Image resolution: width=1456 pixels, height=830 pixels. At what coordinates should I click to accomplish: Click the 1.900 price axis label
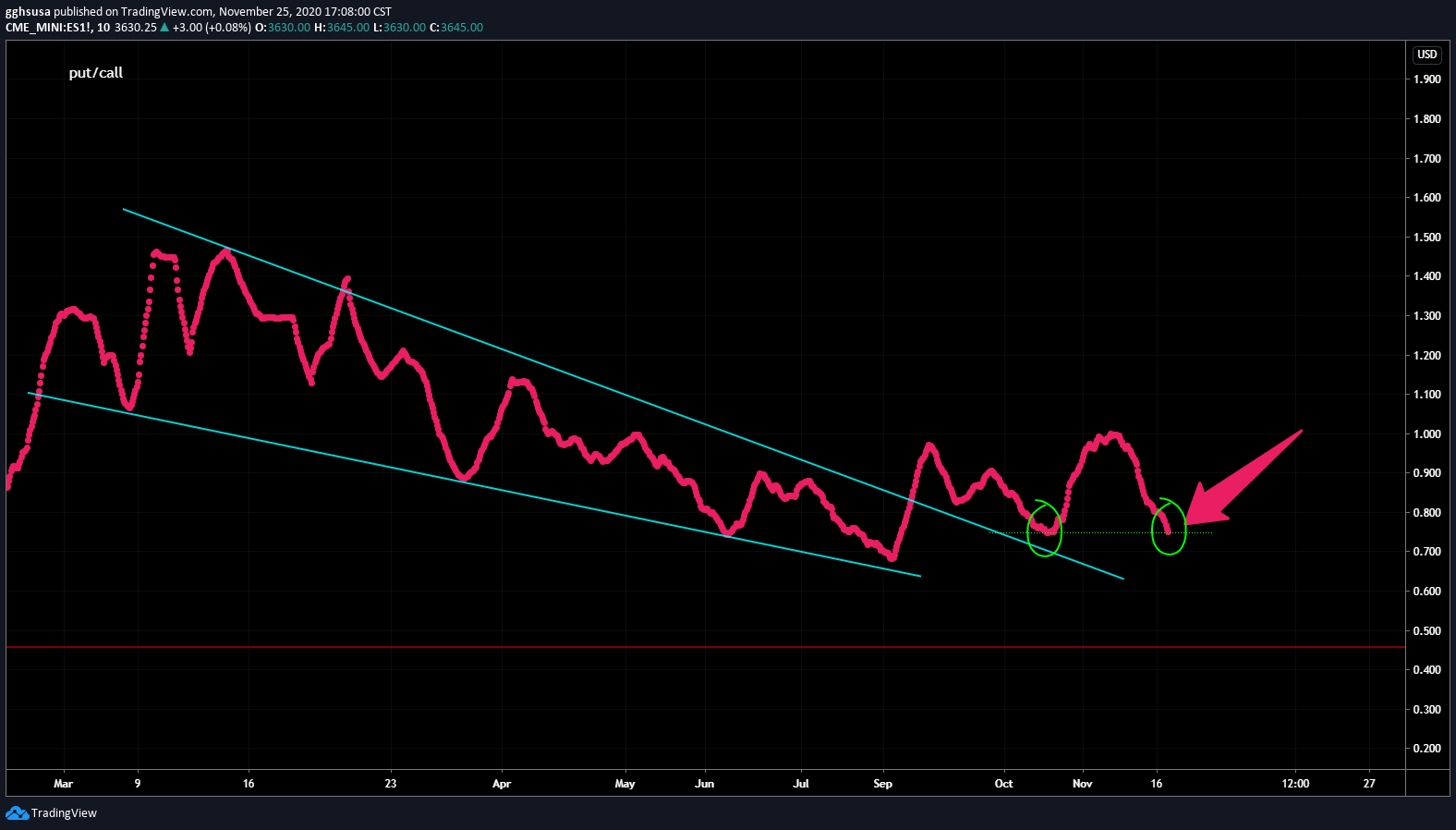1427,79
